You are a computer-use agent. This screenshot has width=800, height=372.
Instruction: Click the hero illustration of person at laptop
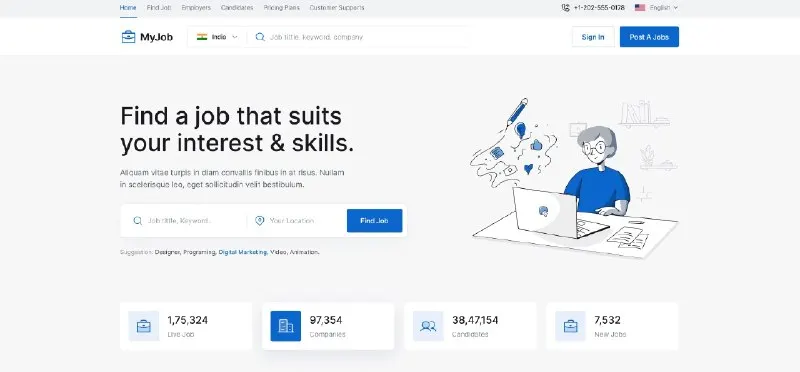[574, 179]
